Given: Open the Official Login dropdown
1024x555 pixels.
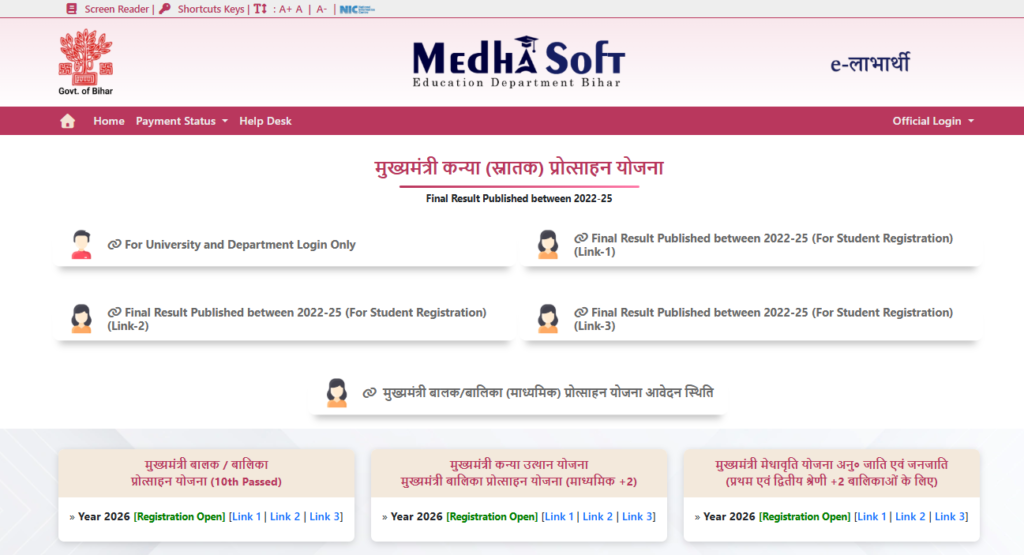Looking at the screenshot, I should (933, 121).
